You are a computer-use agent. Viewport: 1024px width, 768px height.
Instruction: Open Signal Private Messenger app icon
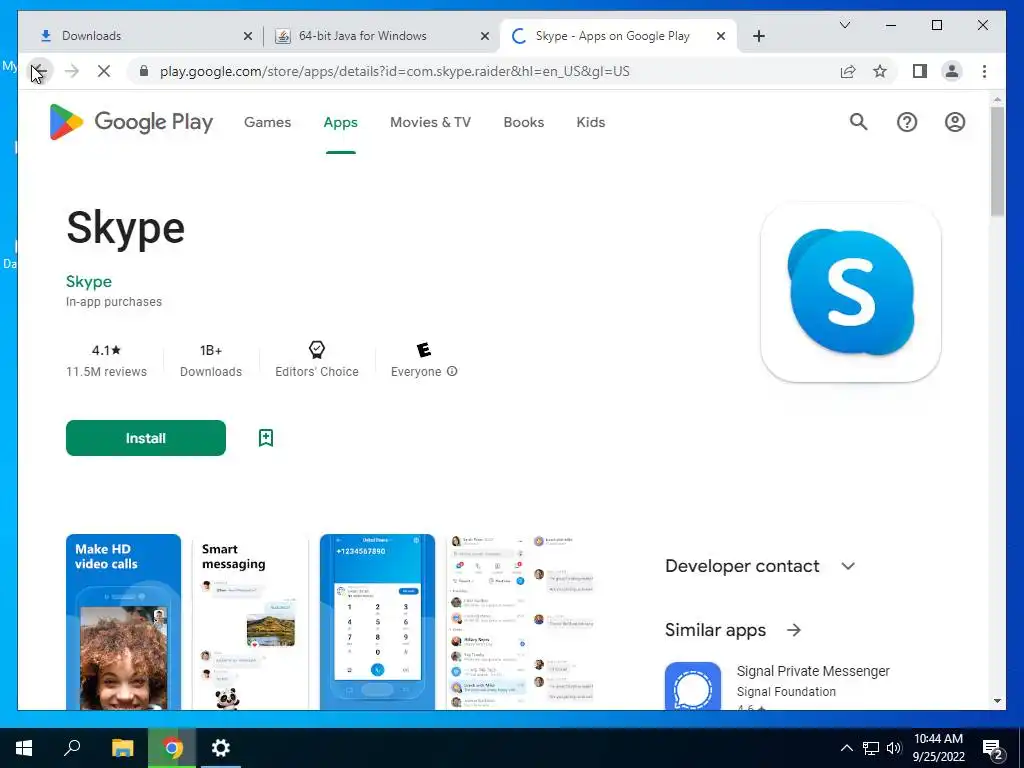point(693,686)
